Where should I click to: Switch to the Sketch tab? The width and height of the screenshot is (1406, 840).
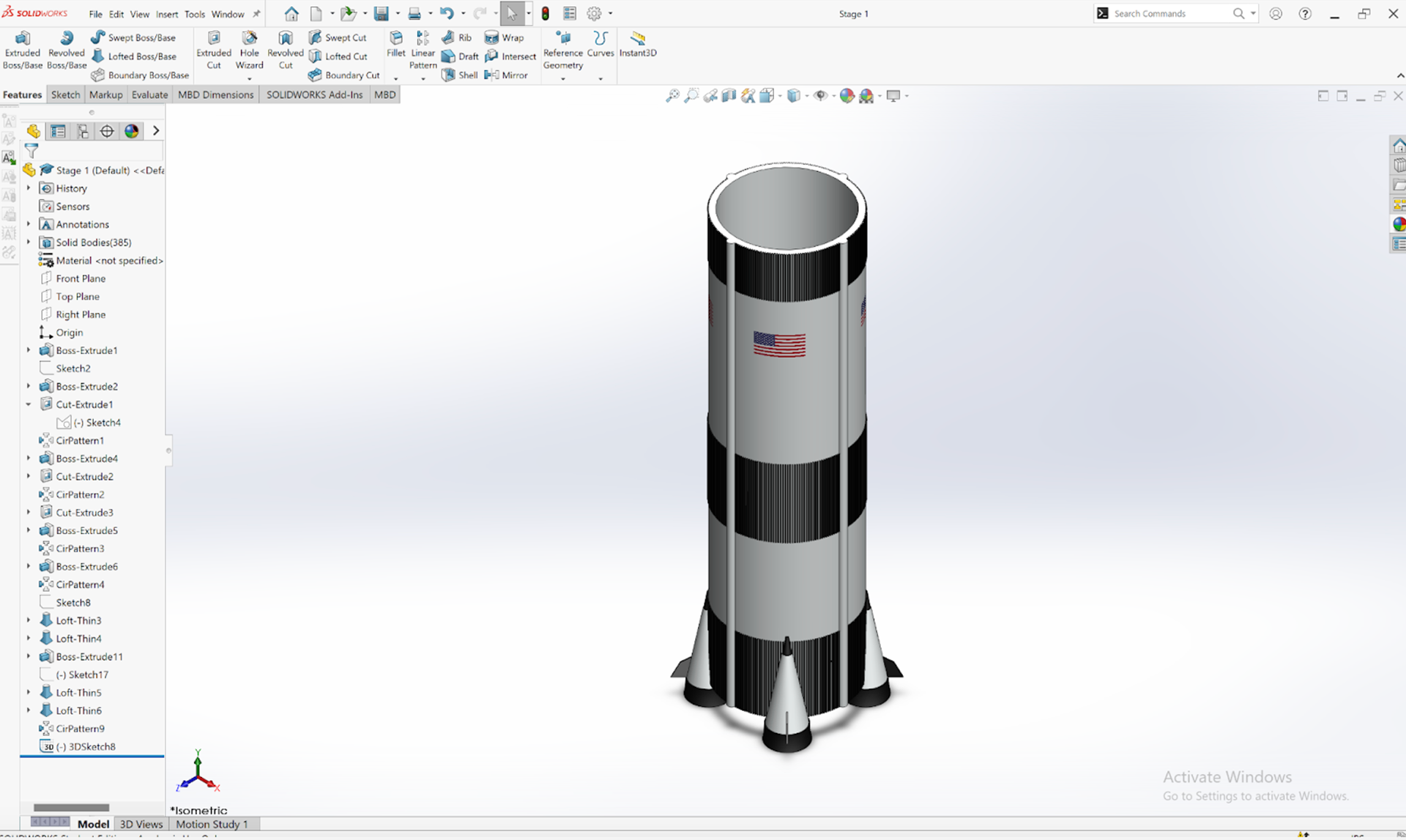(65, 94)
